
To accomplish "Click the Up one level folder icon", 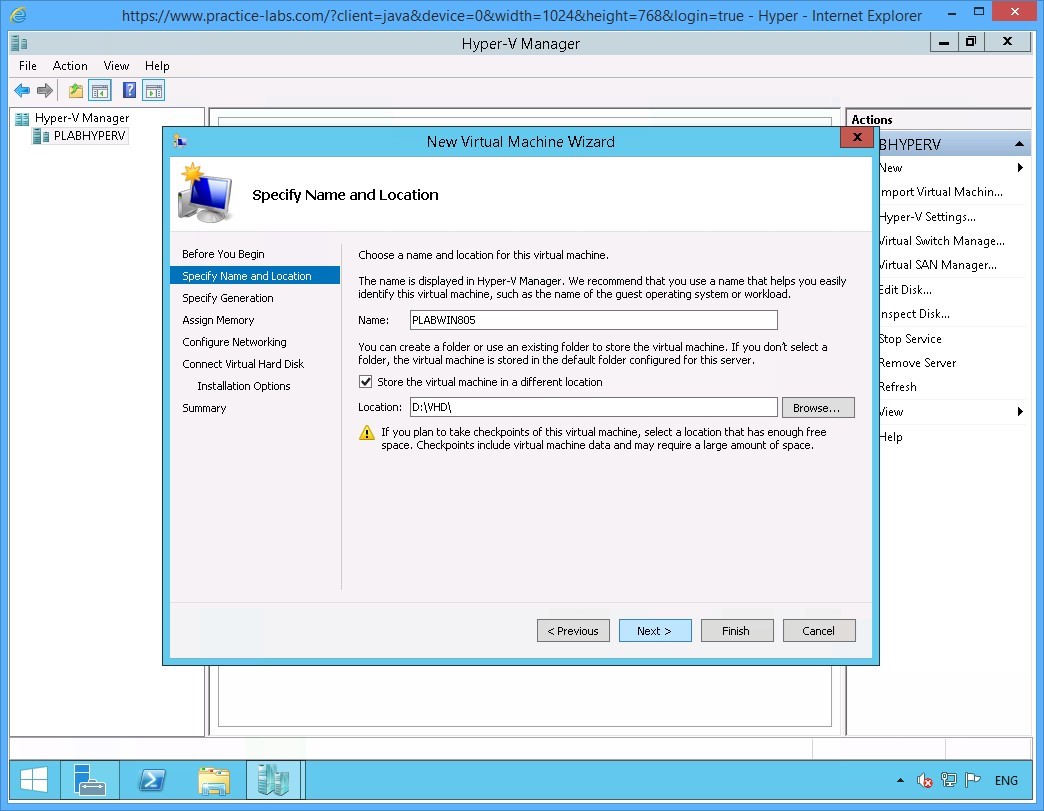I will pyautogui.click(x=75, y=90).
